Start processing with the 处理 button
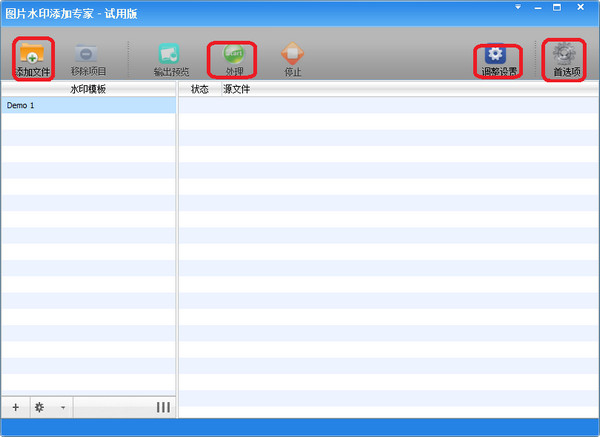The image size is (600, 437). (x=233, y=60)
